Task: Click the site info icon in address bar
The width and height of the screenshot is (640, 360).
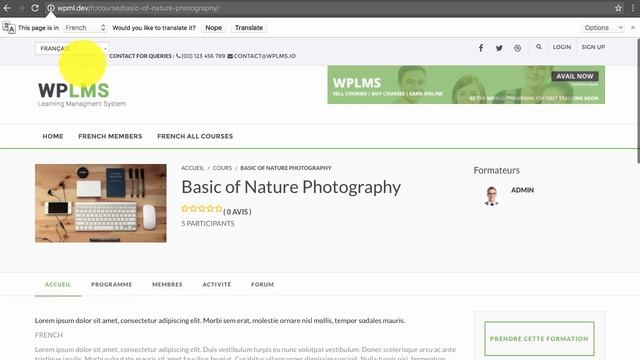Action: pos(51,8)
